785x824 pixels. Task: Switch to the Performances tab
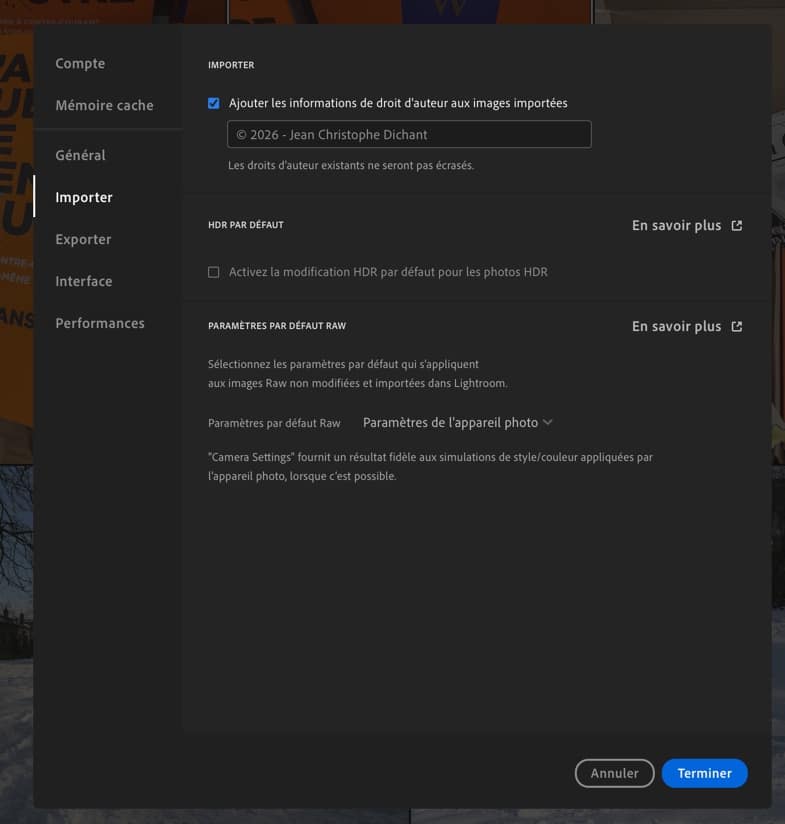100,323
